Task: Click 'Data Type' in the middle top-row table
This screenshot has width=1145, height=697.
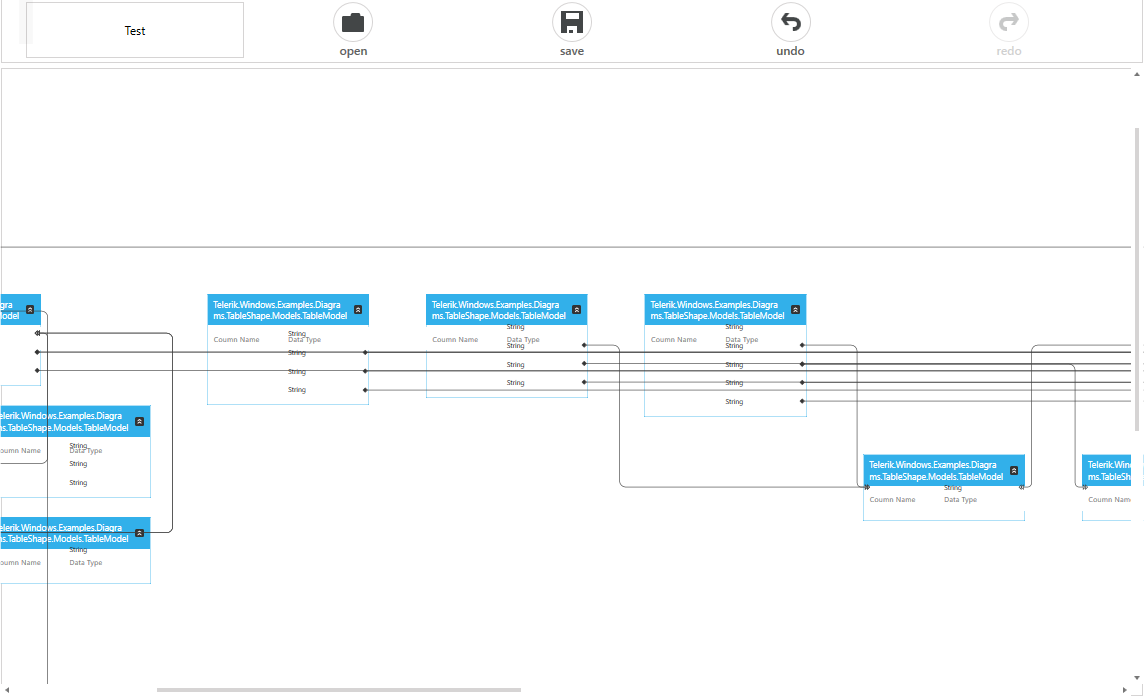Action: [523, 340]
